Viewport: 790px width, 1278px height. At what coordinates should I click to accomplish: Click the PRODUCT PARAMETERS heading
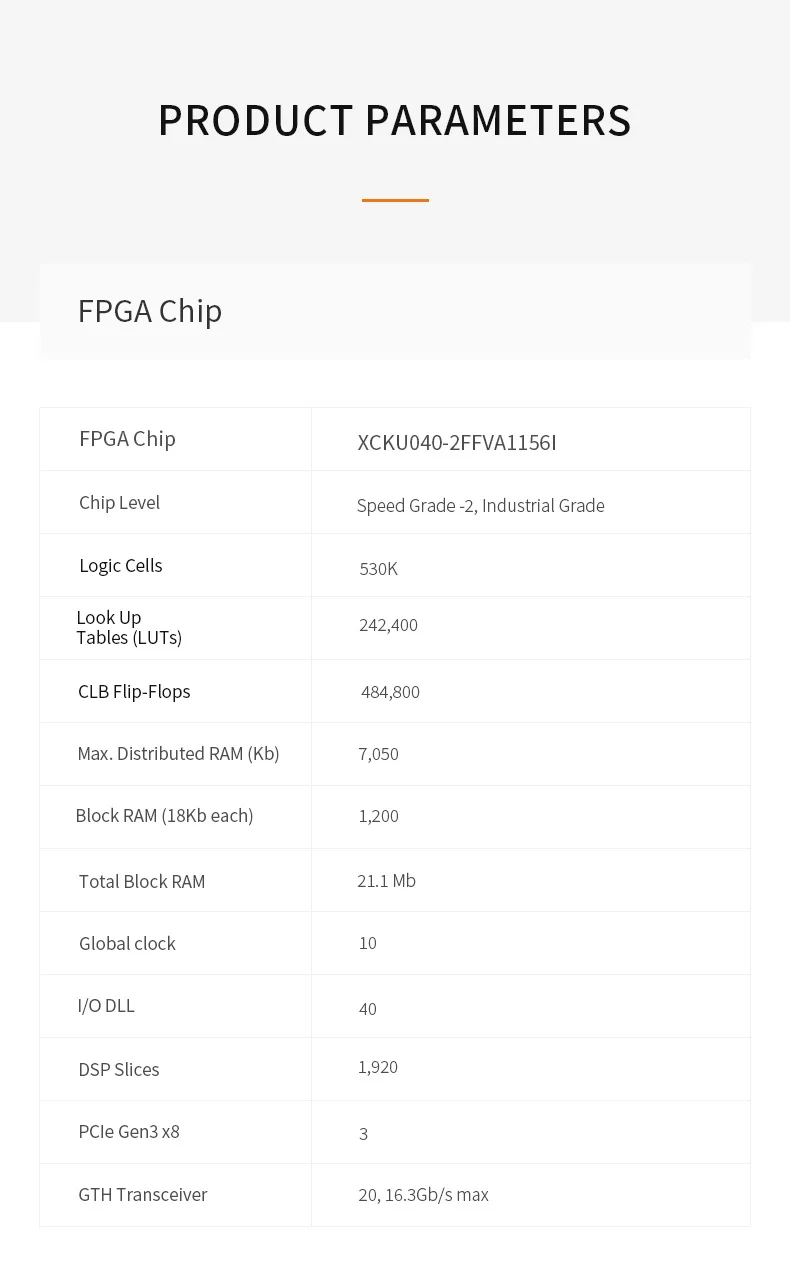(x=394, y=121)
